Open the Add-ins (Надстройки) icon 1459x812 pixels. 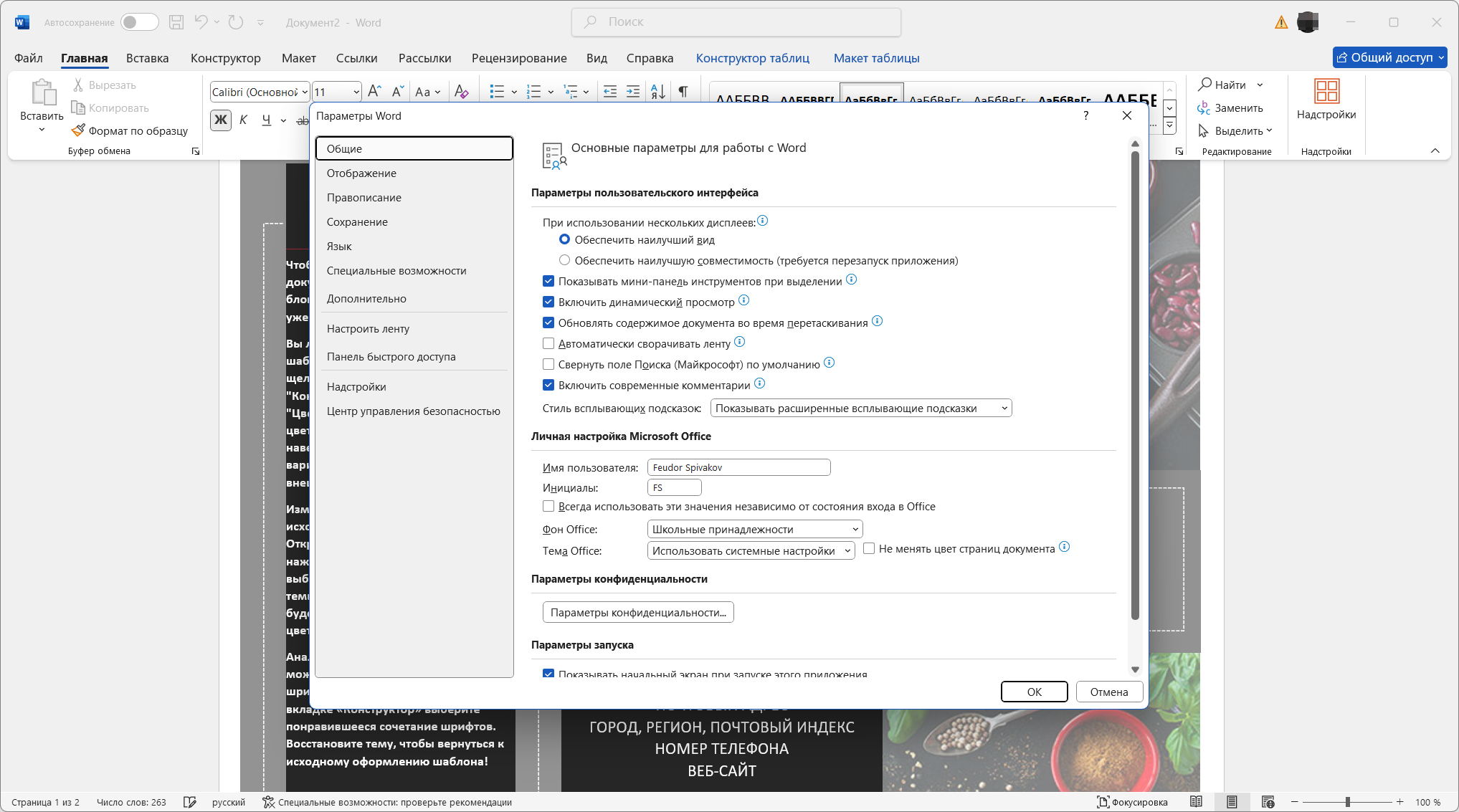1326,91
